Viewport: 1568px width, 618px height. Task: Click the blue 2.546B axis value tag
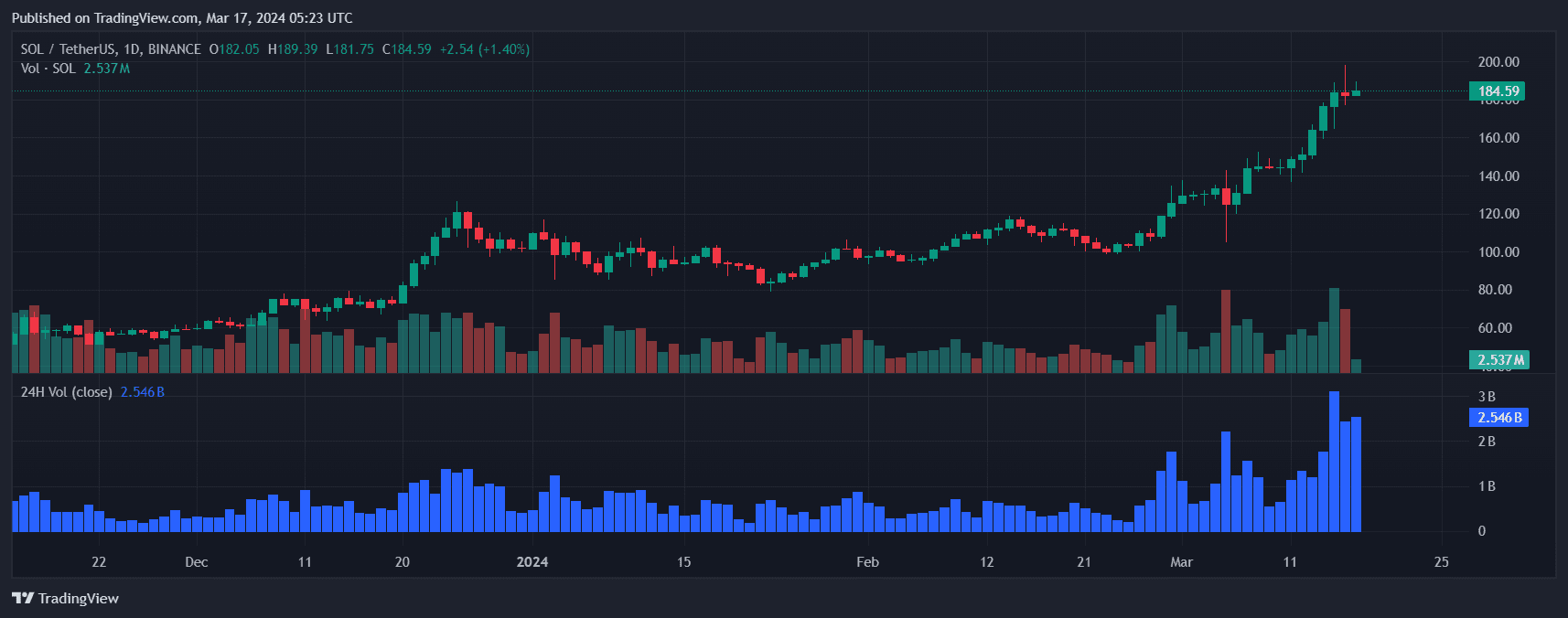(x=1498, y=418)
